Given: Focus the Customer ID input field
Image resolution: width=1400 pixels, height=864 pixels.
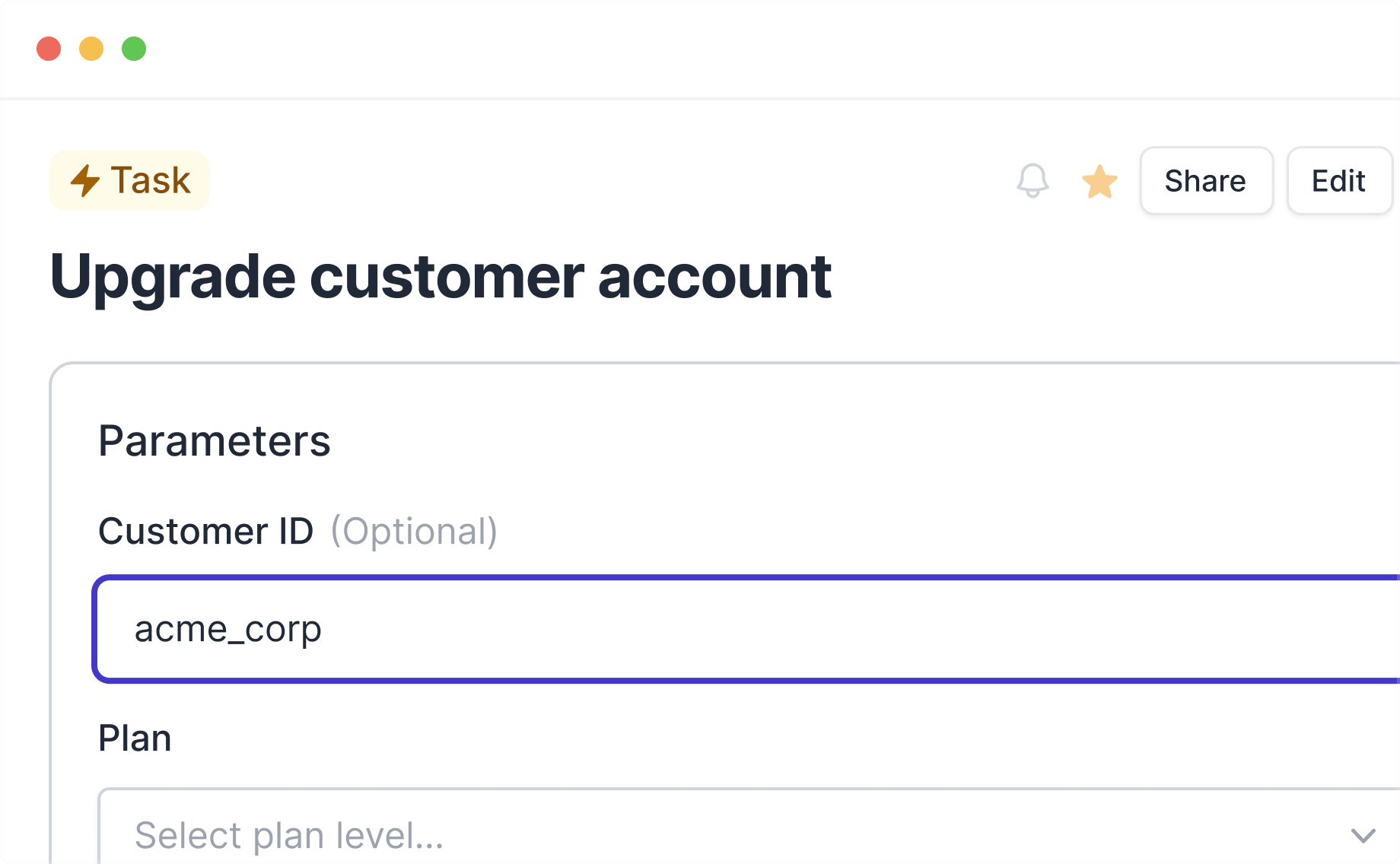Looking at the screenshot, I should tap(747, 629).
